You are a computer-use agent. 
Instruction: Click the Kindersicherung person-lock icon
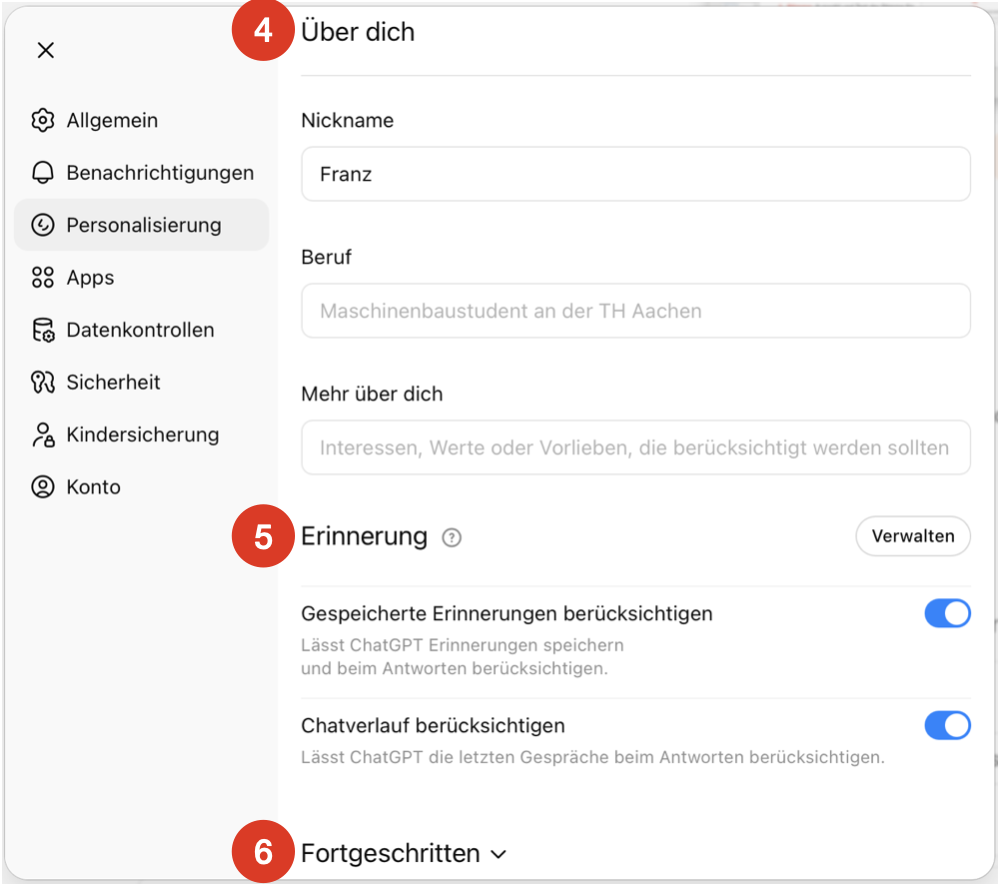(x=42, y=435)
